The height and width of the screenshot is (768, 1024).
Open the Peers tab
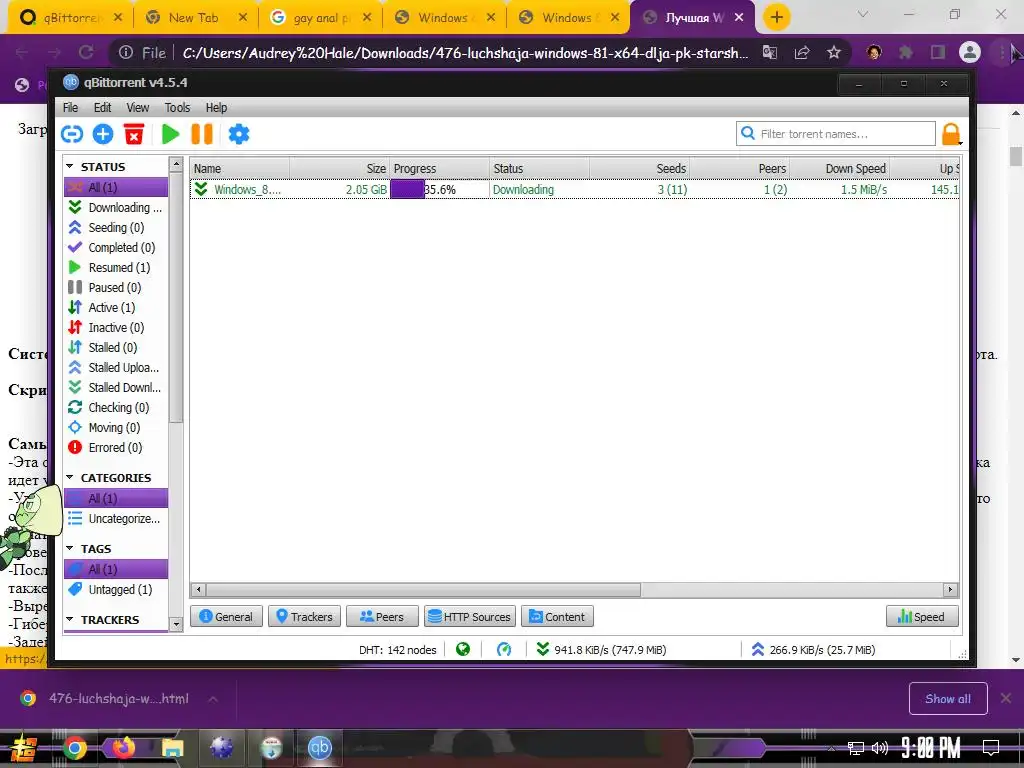(382, 616)
